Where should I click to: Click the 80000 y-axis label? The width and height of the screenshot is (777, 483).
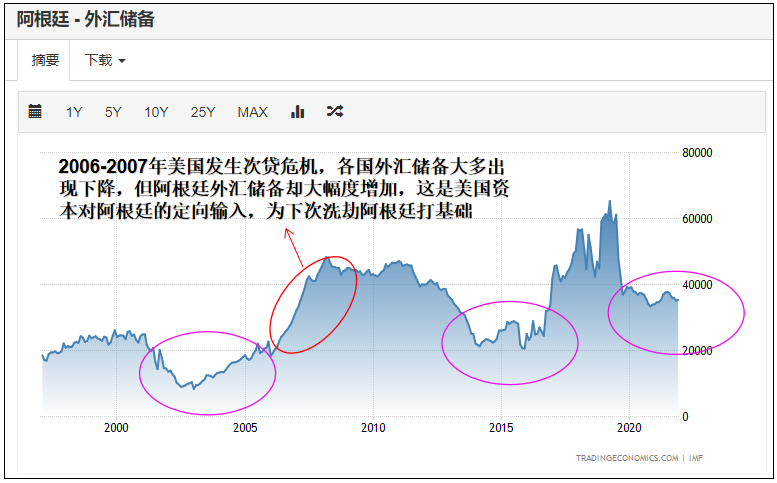[x=696, y=153]
